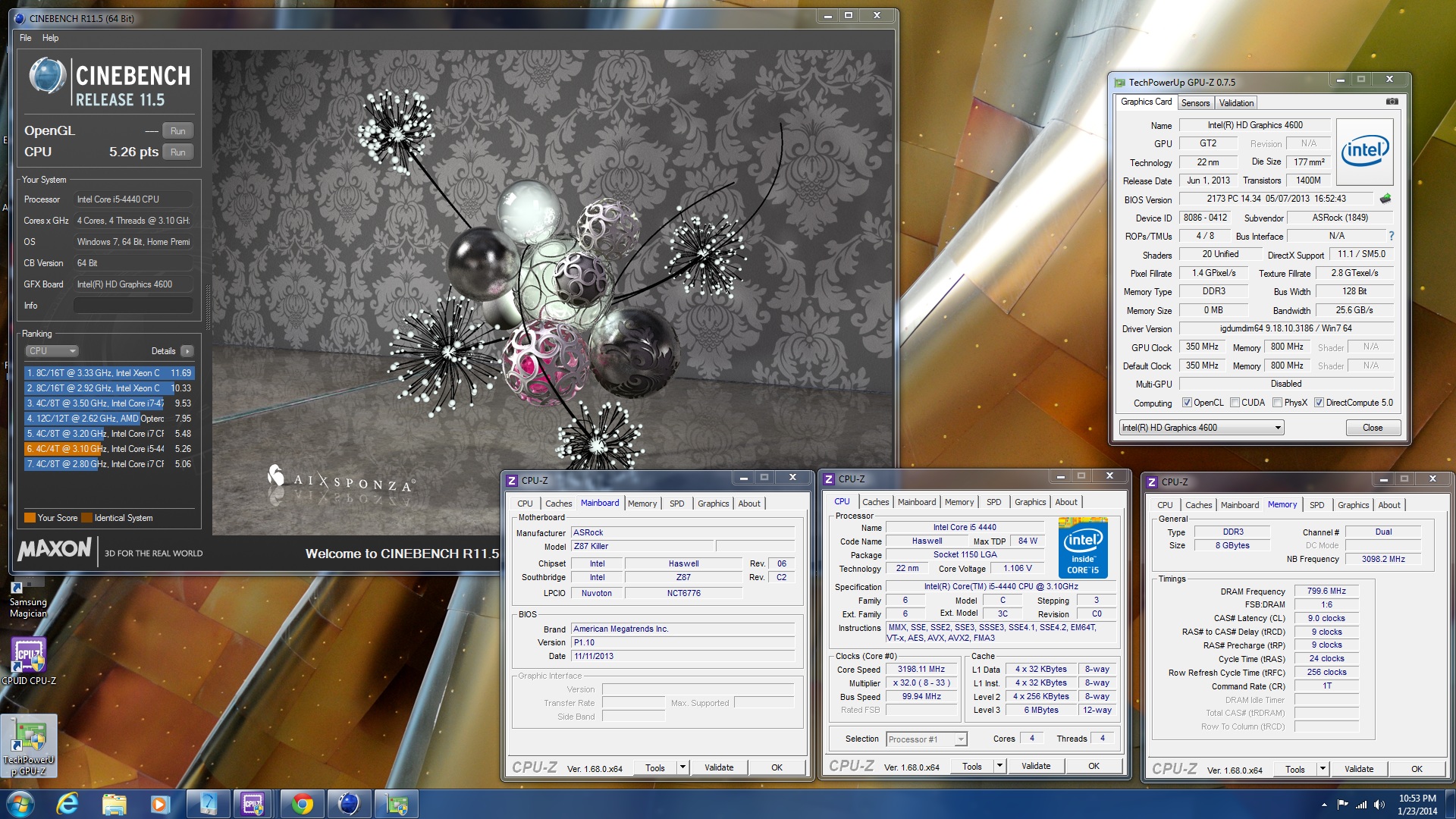The height and width of the screenshot is (819, 1456).
Task: Open Caches tab in Mainboard CPU-Z window
Action: (x=558, y=504)
